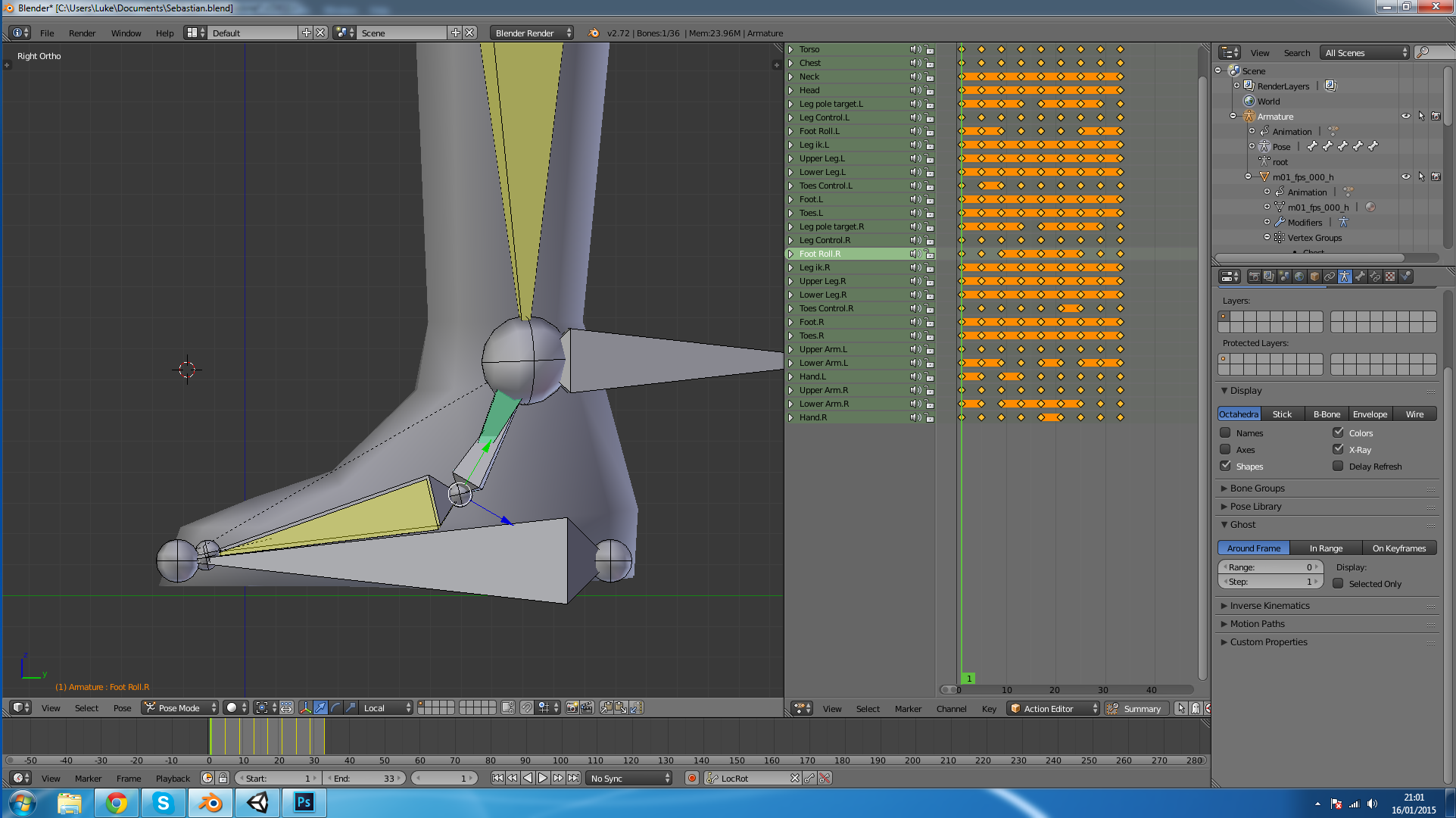
Task: Delete keyframes with the crossed-key icon
Action: click(x=825, y=778)
